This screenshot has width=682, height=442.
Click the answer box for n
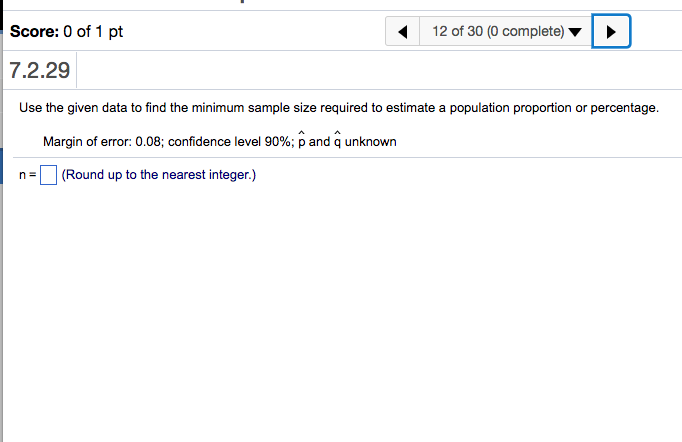[47, 176]
